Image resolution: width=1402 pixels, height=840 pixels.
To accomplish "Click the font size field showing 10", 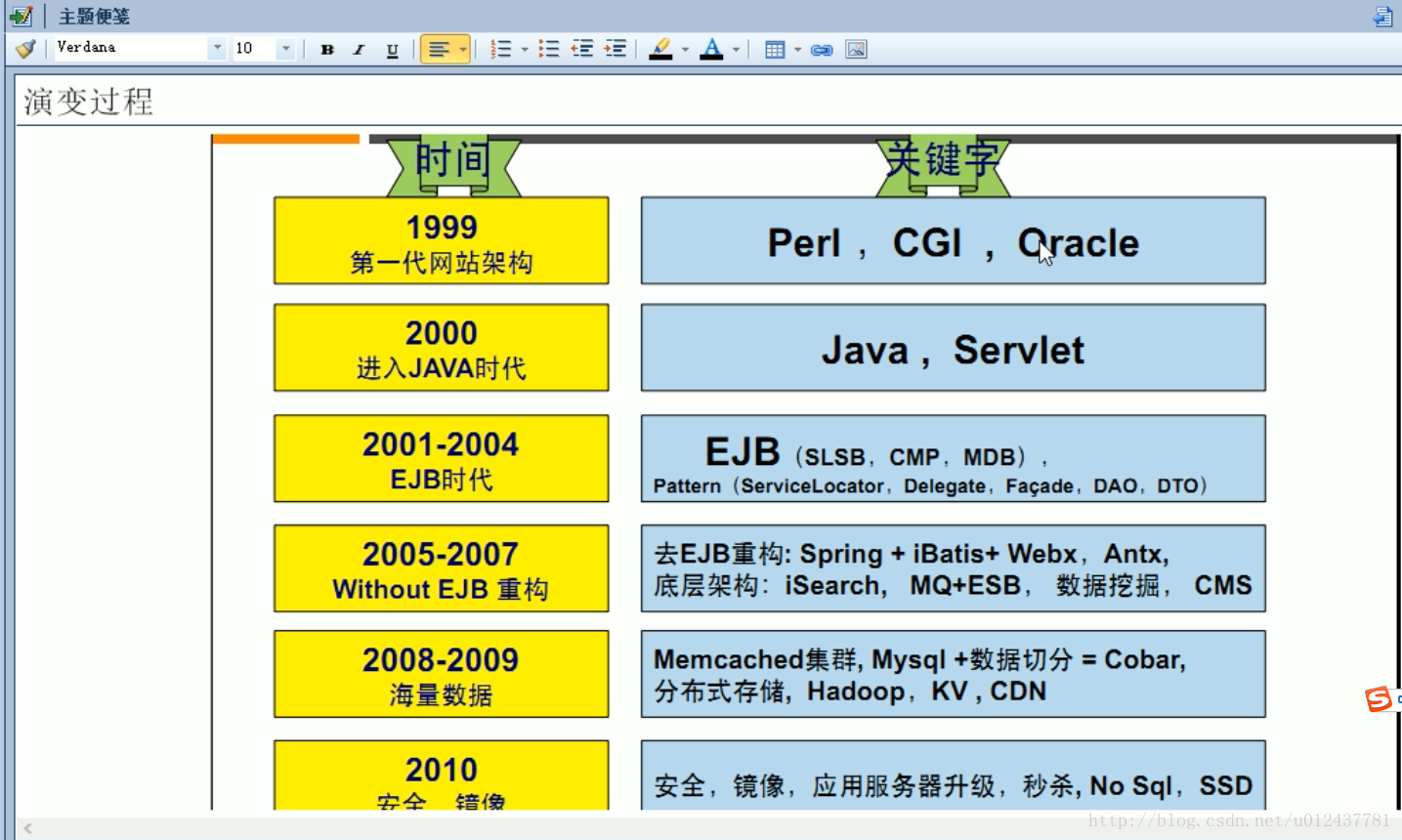I will click(x=254, y=48).
